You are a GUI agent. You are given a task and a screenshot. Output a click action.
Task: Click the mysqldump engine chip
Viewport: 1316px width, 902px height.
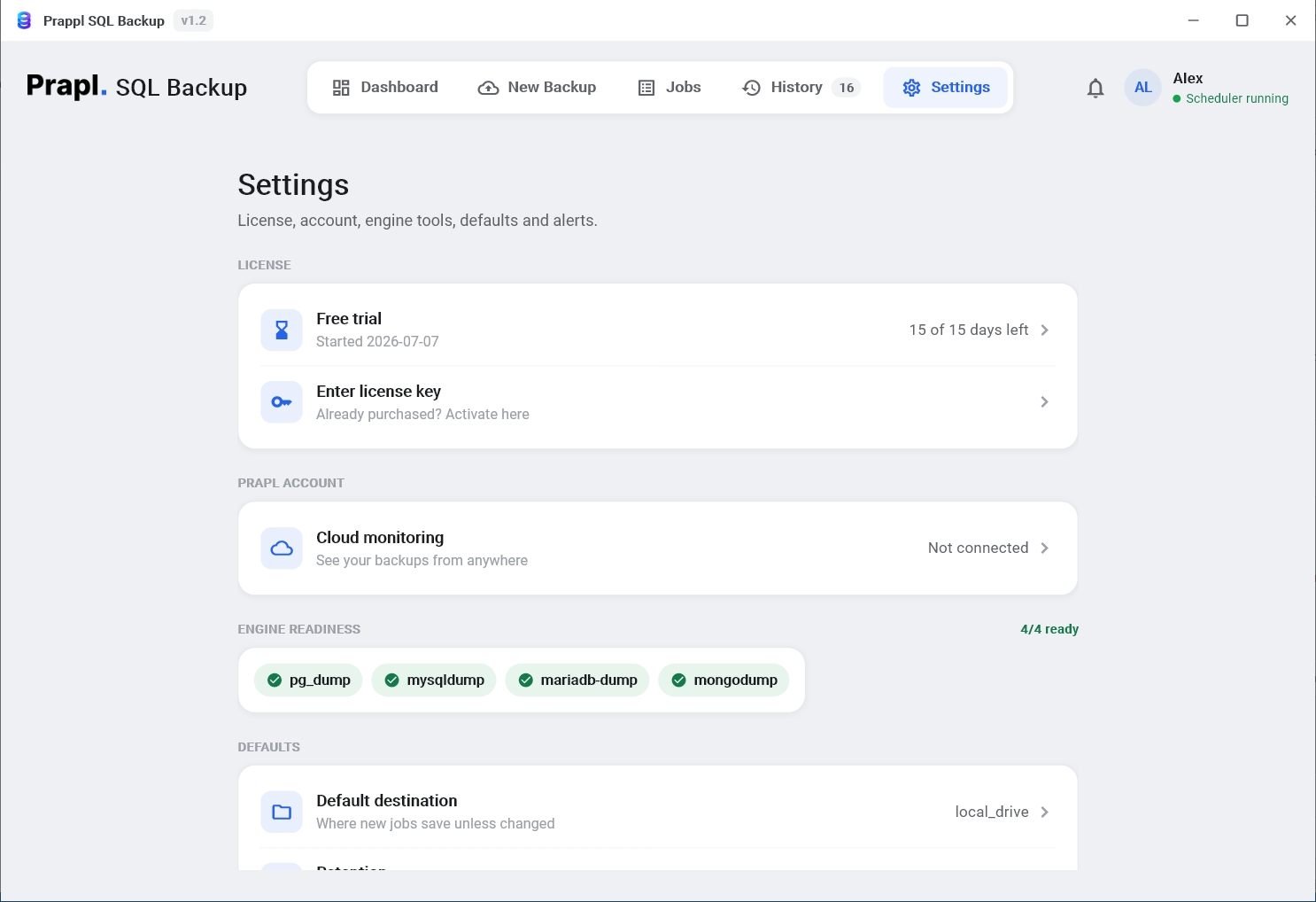point(434,680)
